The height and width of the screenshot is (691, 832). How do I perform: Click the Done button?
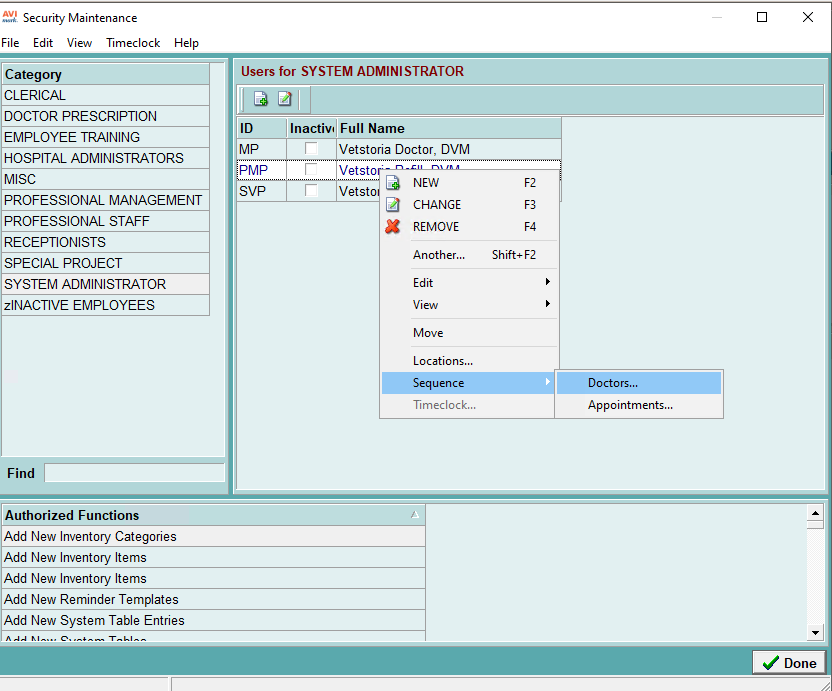pyautogui.click(x=789, y=662)
